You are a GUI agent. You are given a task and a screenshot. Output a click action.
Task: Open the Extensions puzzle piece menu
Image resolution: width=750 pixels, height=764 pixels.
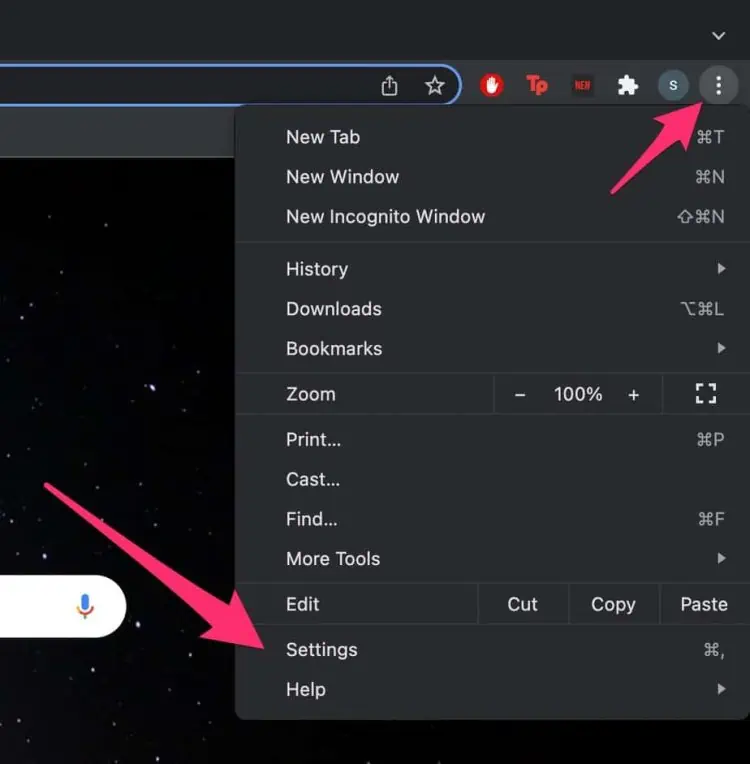(x=628, y=85)
